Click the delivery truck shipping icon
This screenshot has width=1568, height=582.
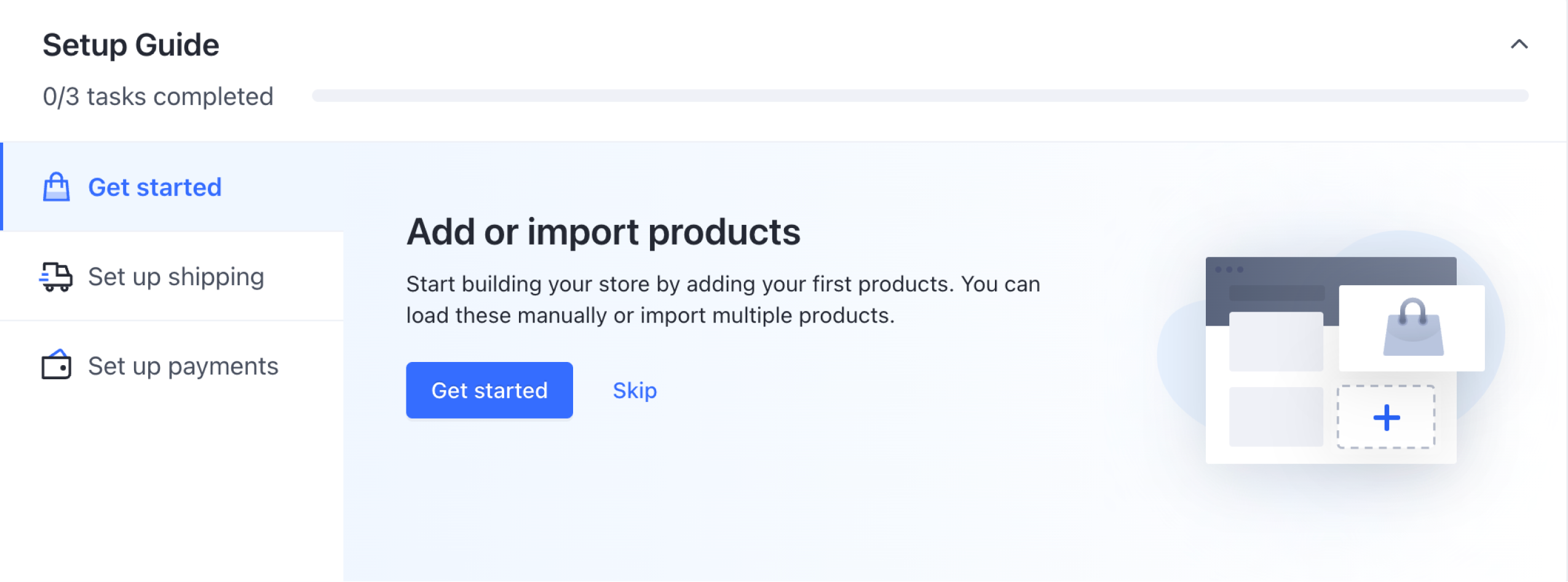coord(56,277)
